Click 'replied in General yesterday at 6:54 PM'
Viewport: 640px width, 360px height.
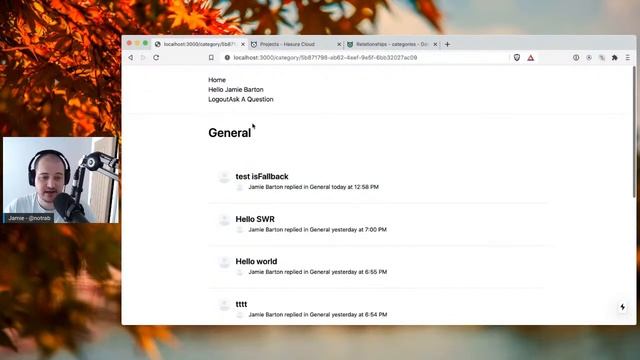(x=336, y=315)
